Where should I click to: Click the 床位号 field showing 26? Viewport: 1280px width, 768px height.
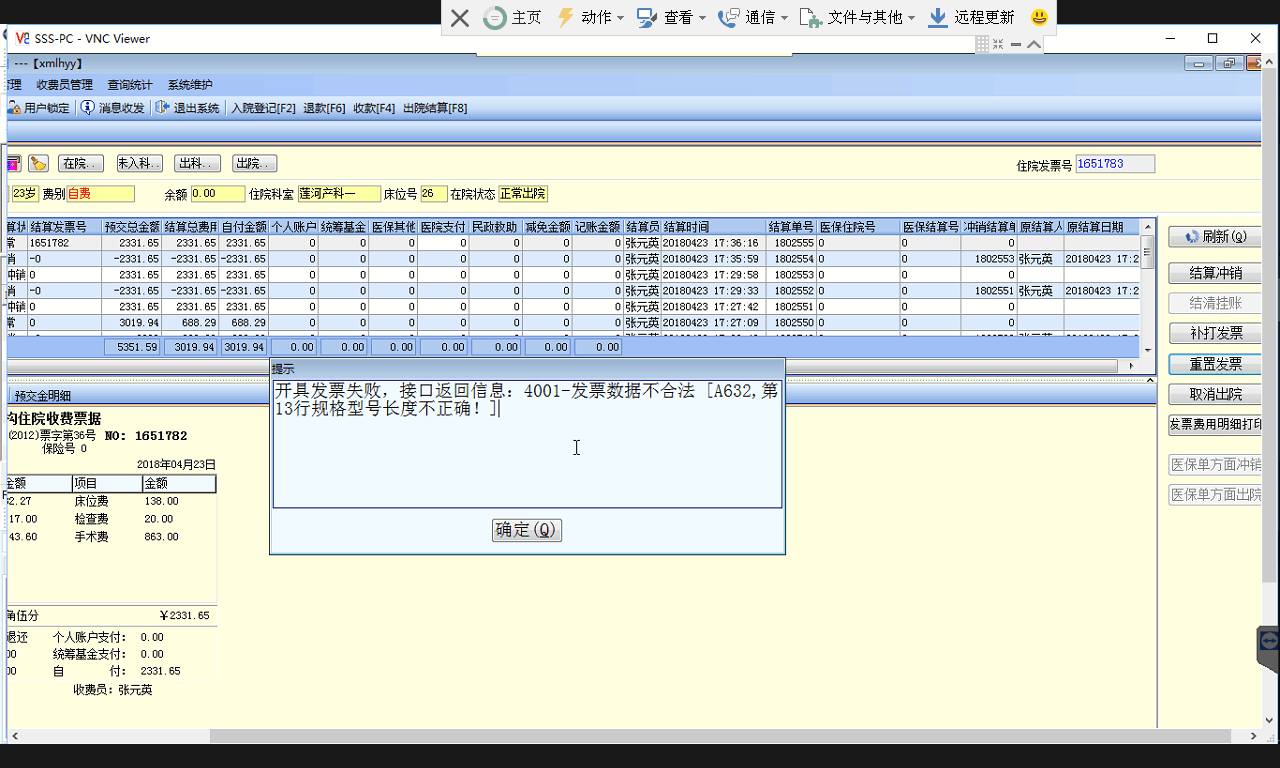coord(434,194)
